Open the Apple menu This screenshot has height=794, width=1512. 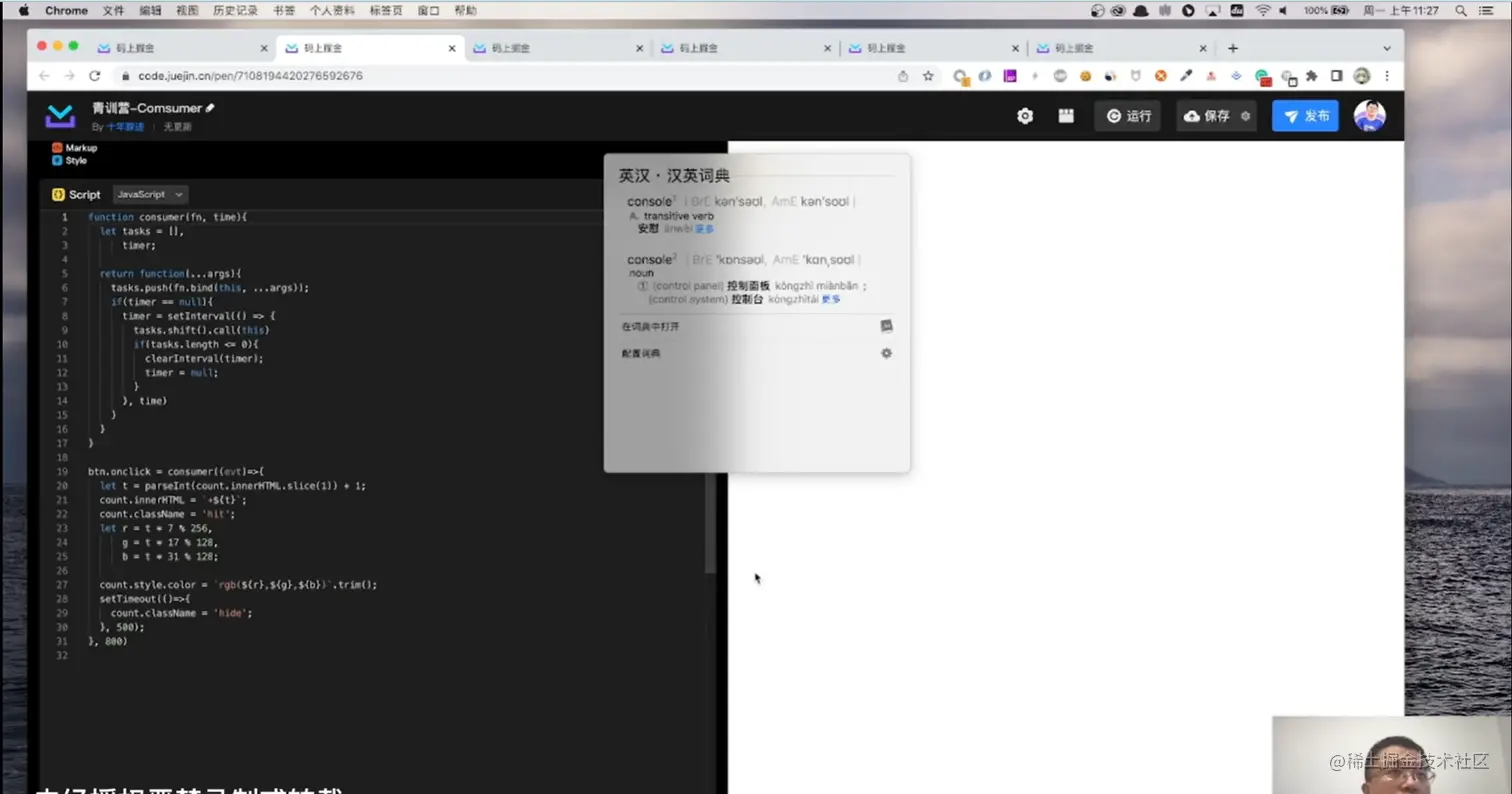(23, 10)
